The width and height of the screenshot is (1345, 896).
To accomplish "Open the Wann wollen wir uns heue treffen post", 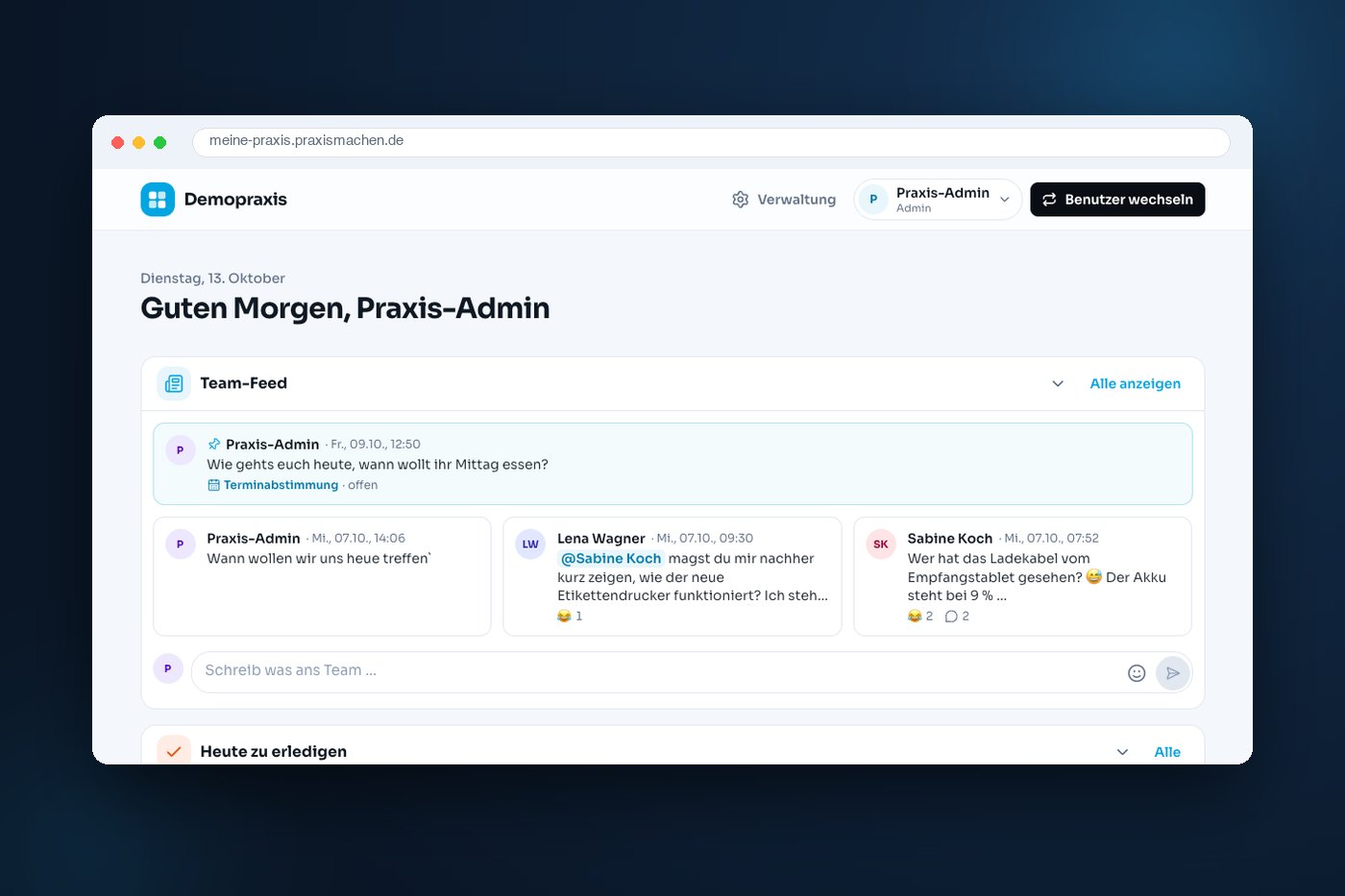I will pos(322,576).
